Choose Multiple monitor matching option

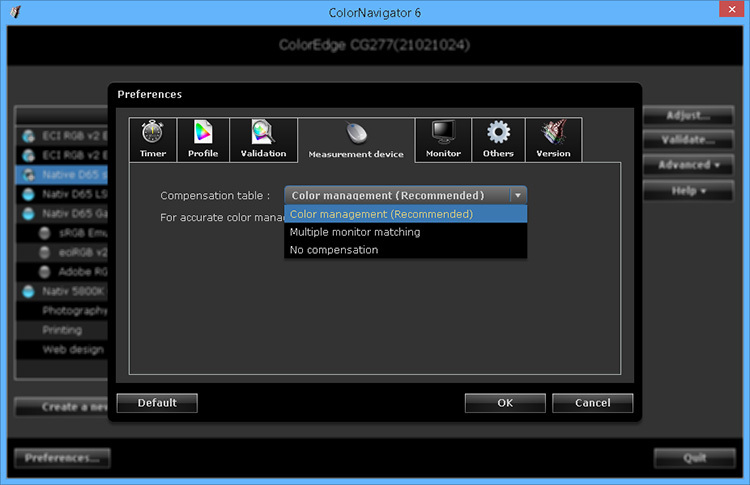[406, 232]
